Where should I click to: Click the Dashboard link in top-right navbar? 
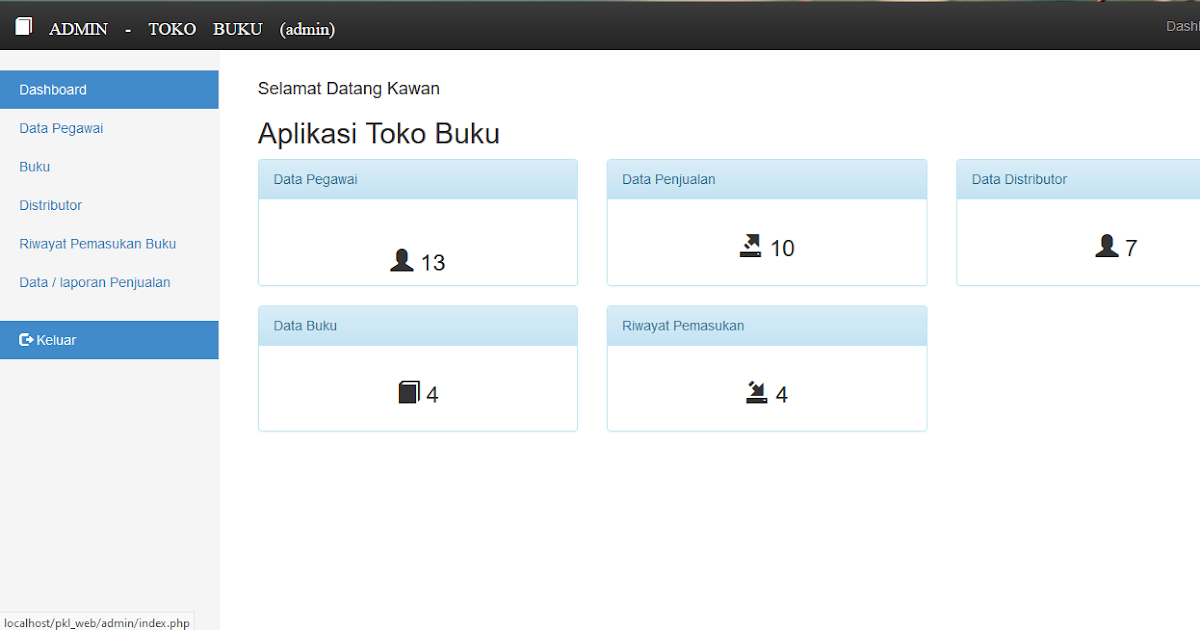(x=1184, y=26)
